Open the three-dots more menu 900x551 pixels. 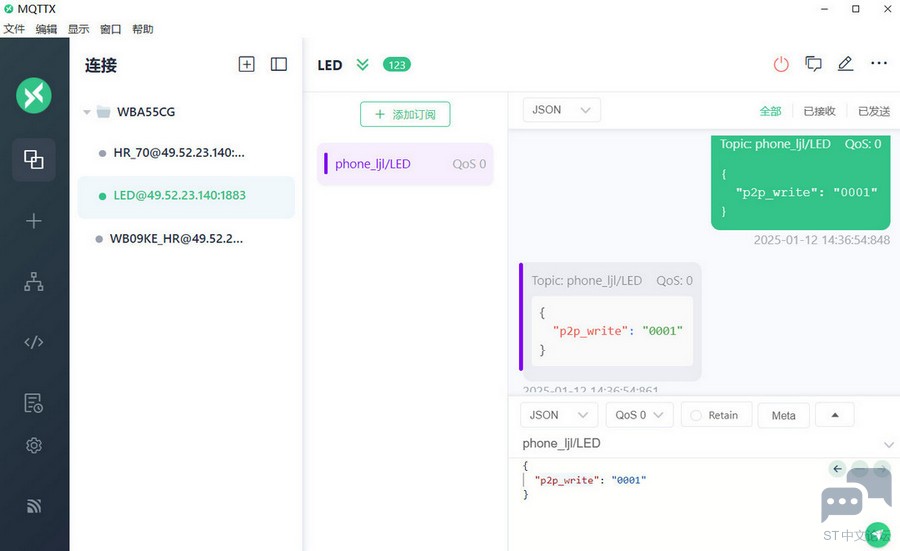tap(879, 63)
